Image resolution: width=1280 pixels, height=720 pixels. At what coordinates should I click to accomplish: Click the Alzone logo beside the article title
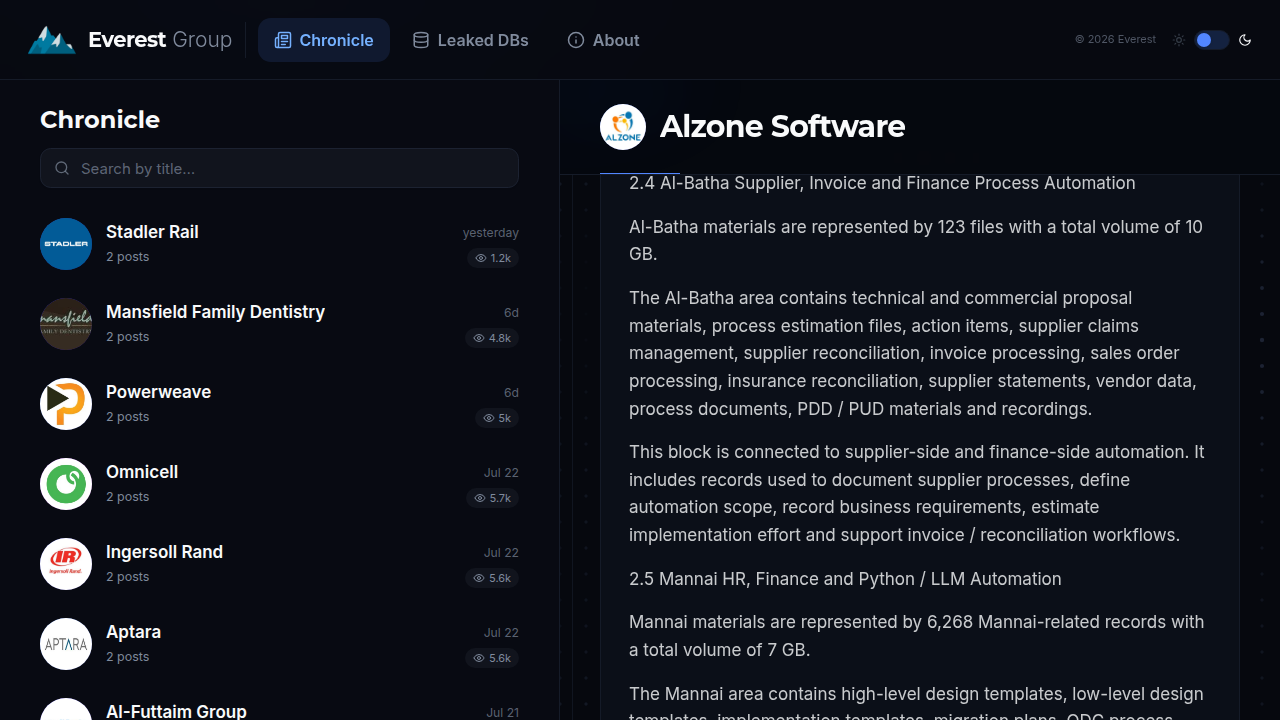pos(623,127)
